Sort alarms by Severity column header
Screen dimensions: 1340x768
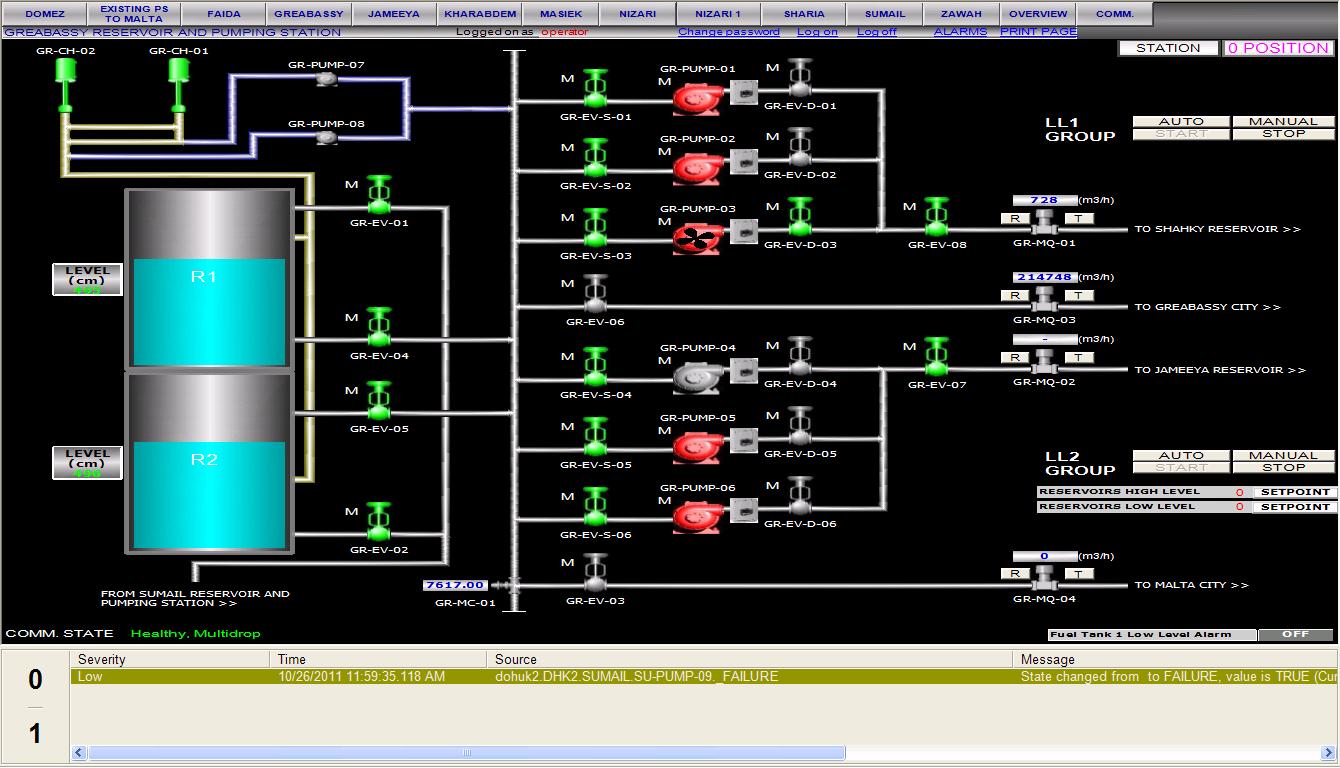pos(170,659)
